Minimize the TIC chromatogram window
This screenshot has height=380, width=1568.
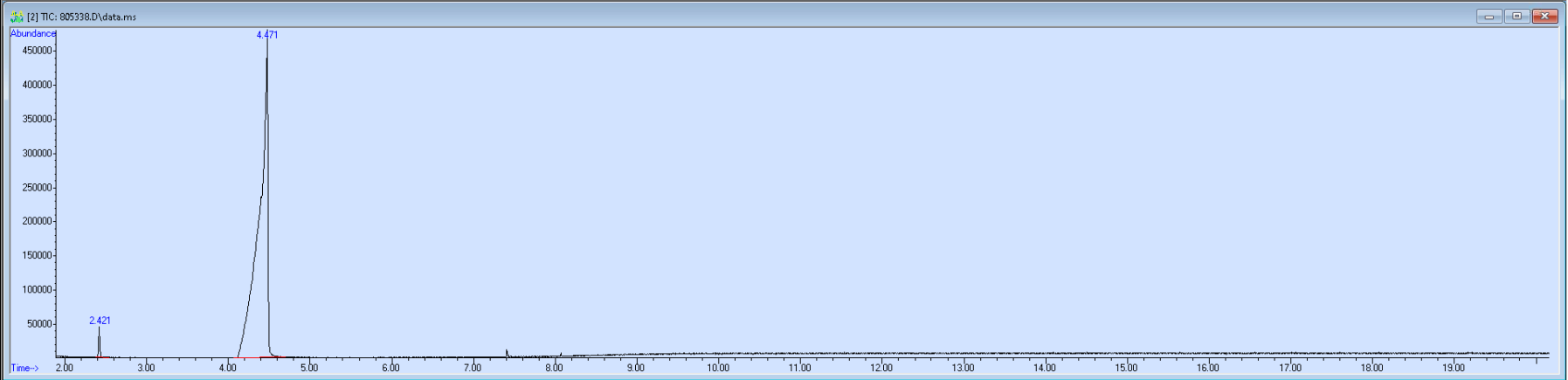1489,16
